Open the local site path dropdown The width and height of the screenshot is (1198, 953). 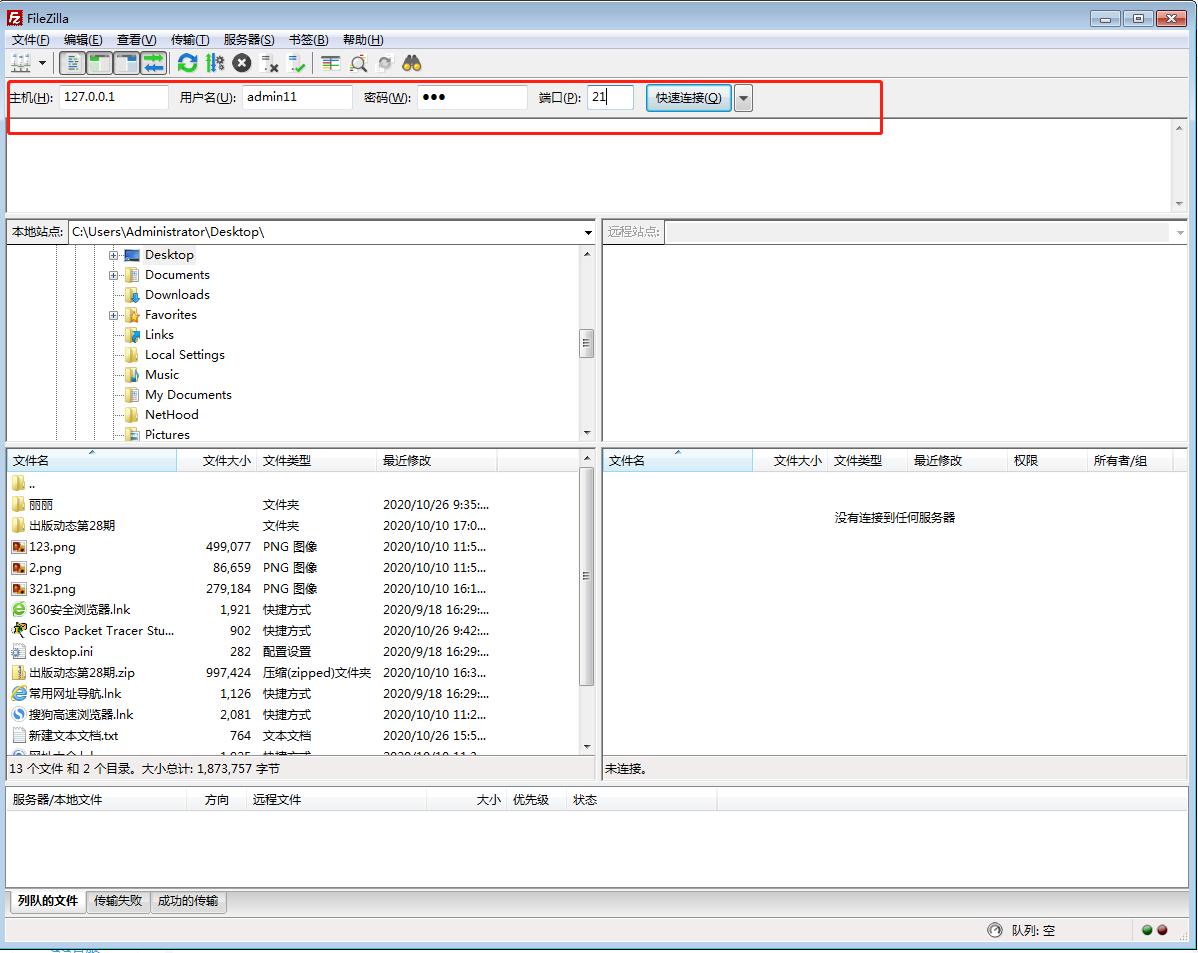coord(588,232)
